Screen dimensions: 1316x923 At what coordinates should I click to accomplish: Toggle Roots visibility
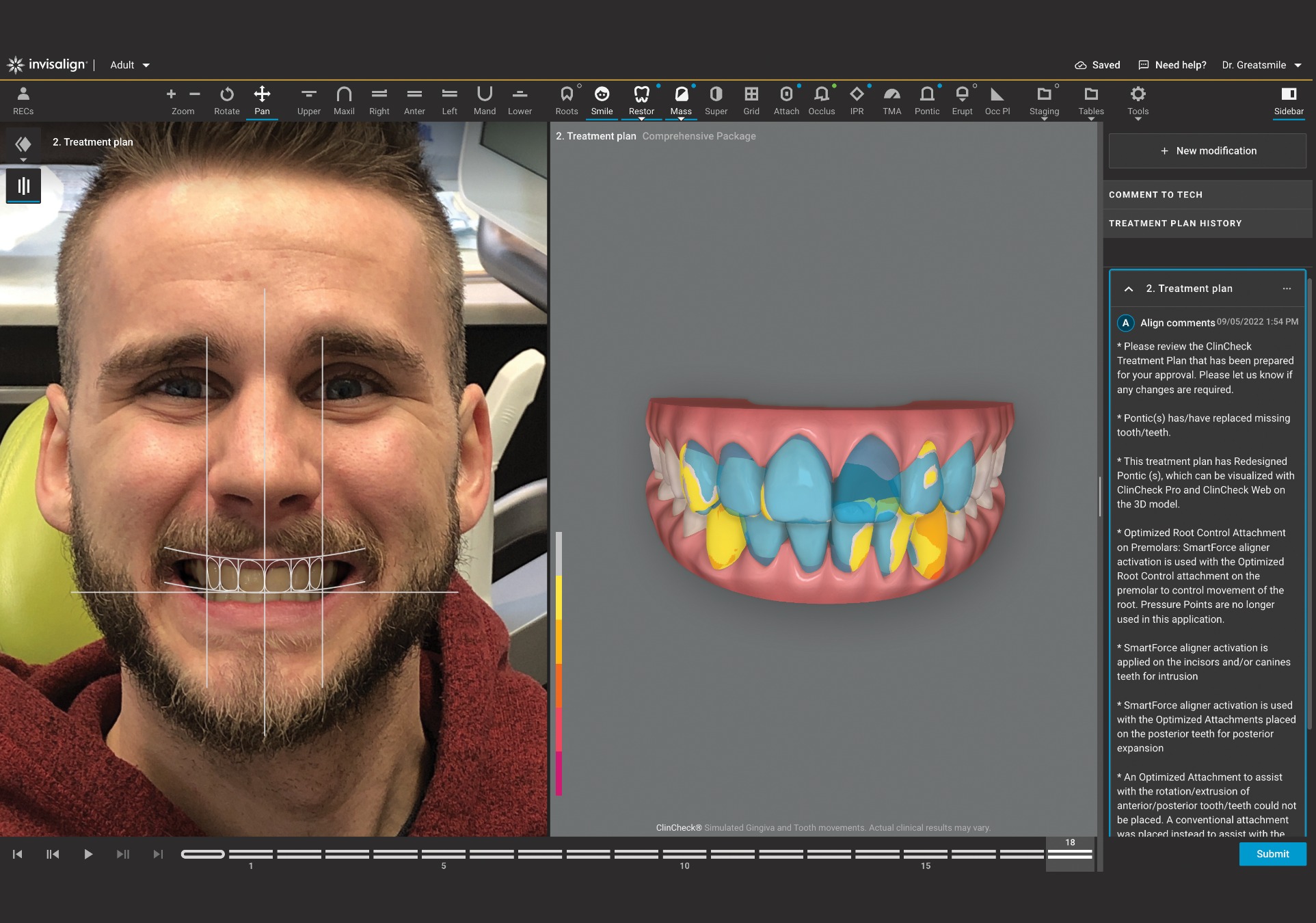pyautogui.click(x=566, y=100)
